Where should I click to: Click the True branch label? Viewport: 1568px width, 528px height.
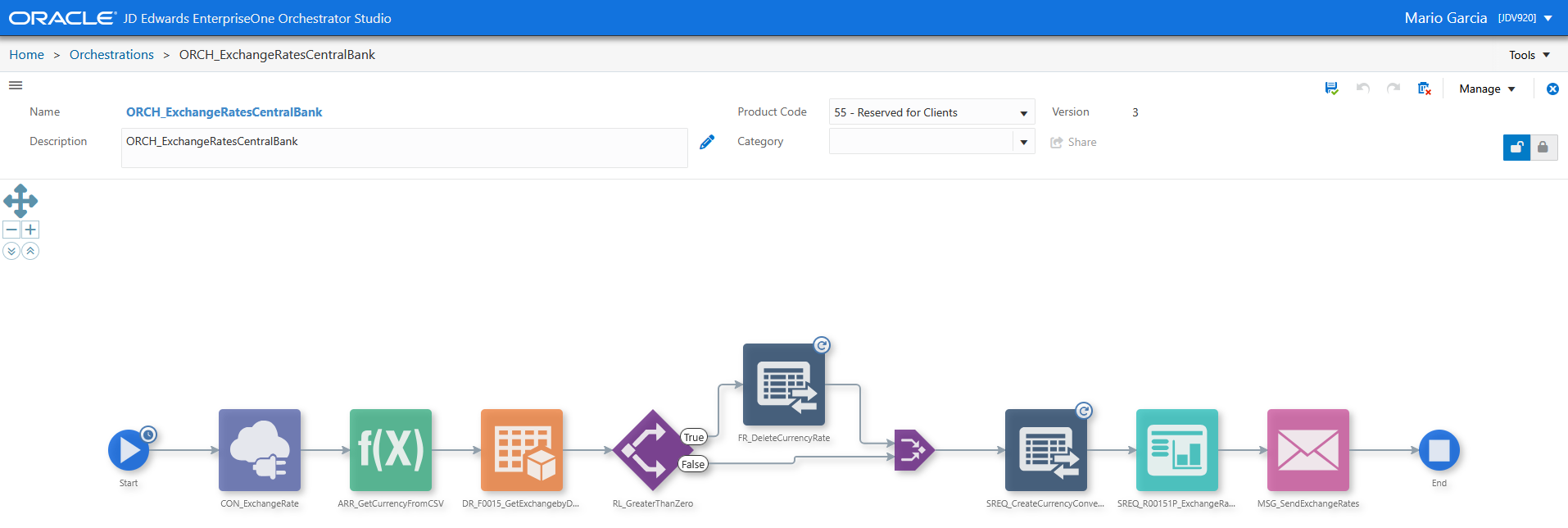tap(694, 437)
